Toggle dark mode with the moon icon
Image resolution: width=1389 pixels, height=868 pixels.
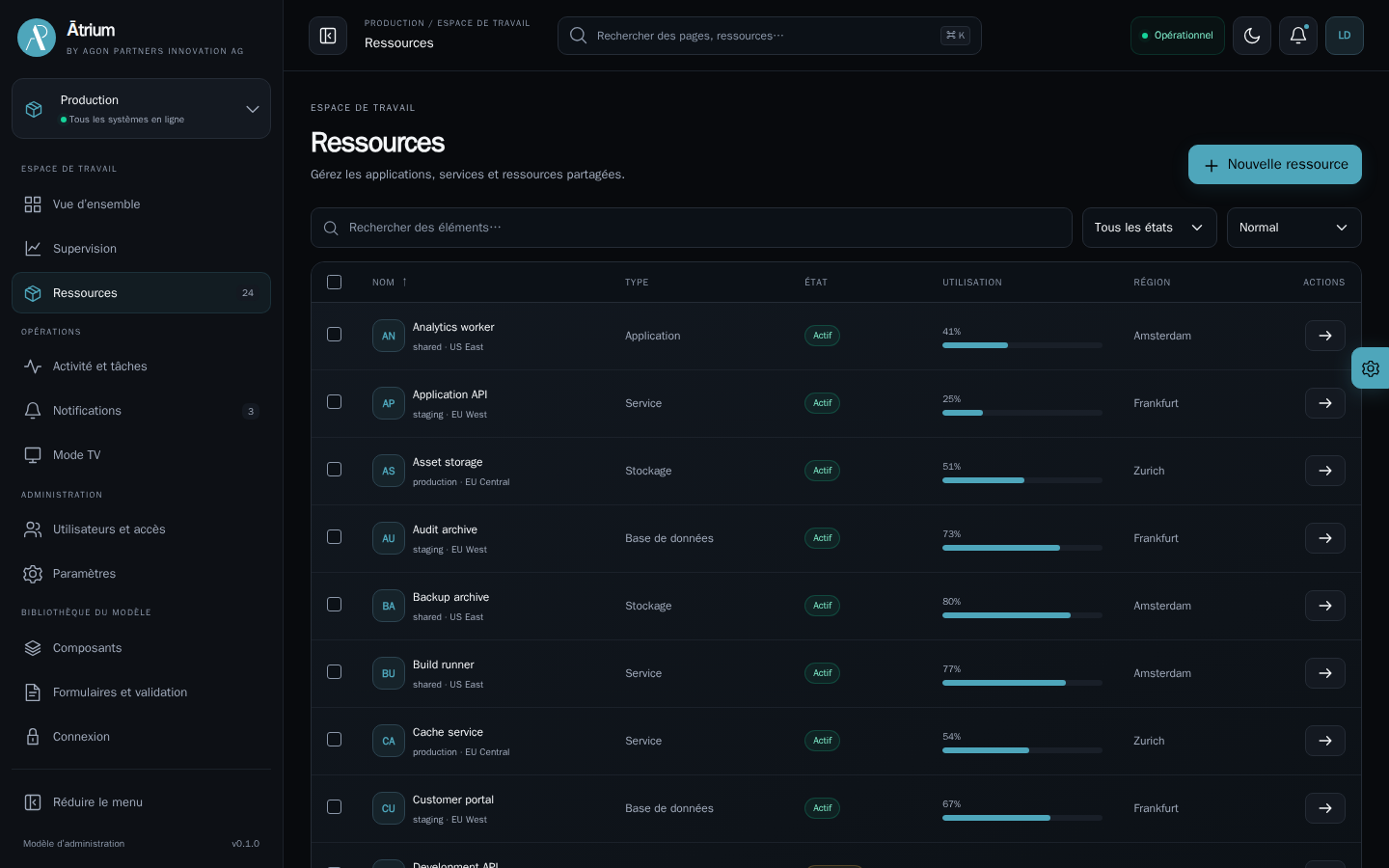click(1252, 36)
